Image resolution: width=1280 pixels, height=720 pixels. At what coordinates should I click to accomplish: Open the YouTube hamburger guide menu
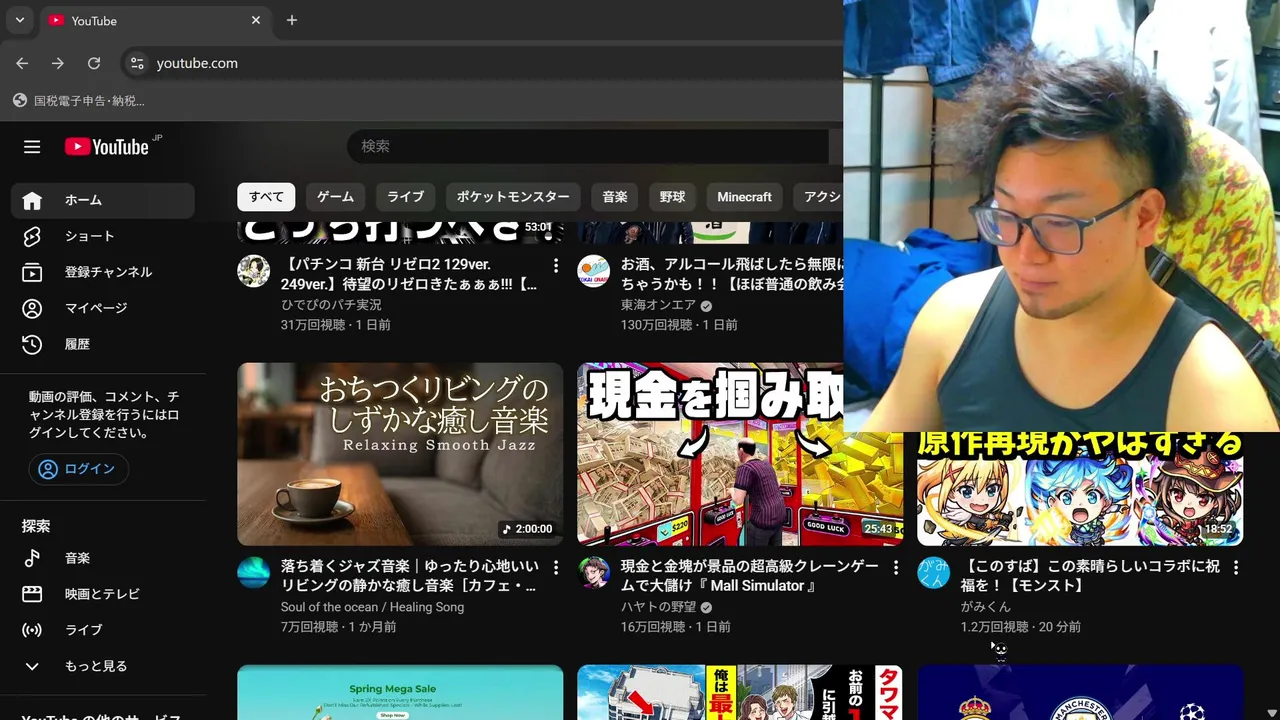point(32,147)
